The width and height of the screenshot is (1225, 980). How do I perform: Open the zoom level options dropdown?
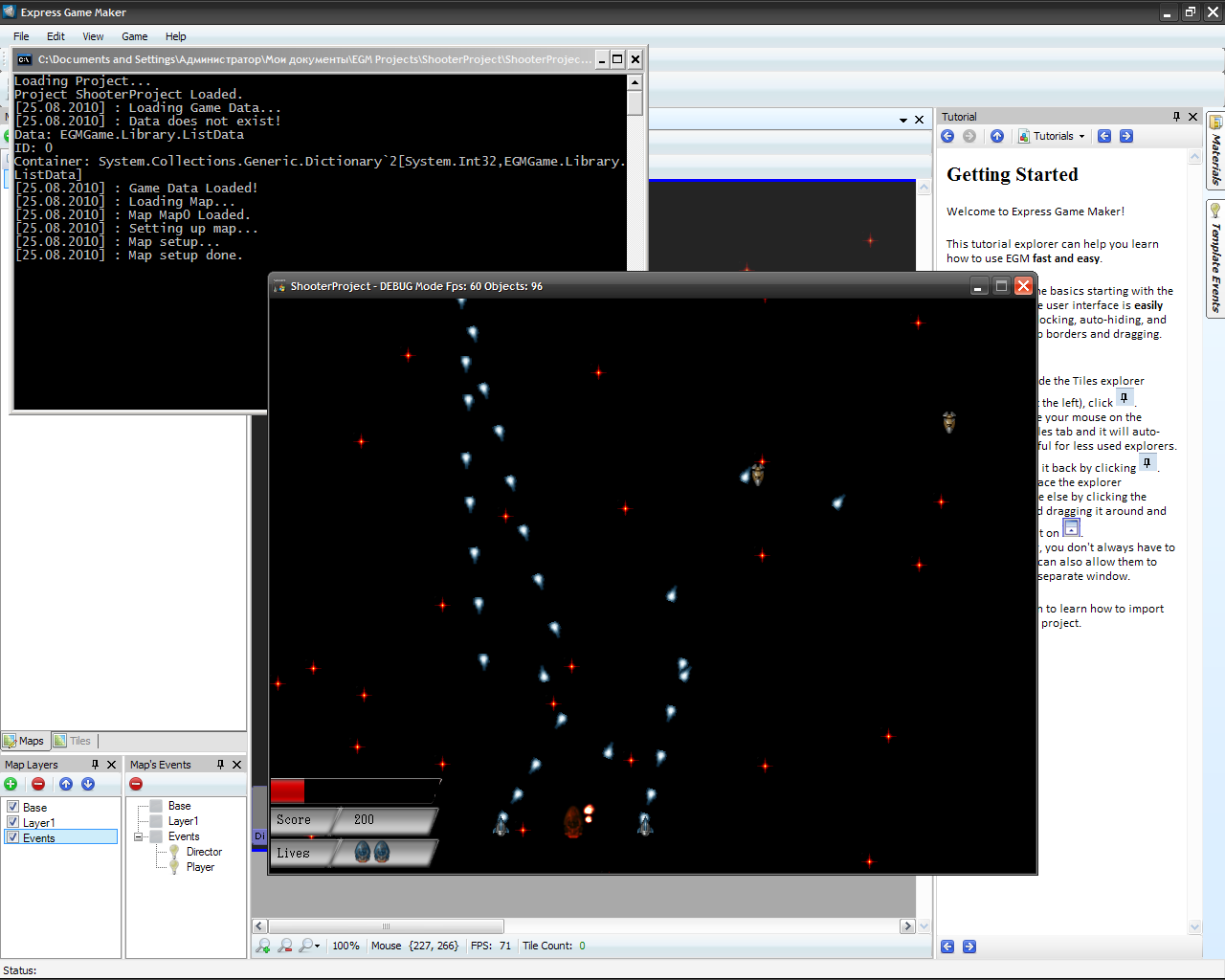[310, 946]
